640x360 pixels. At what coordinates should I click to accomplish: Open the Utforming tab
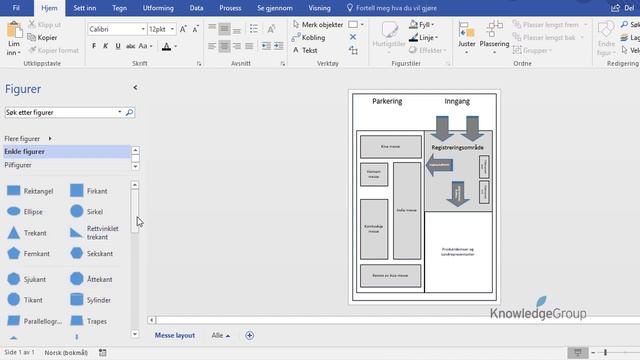158,8
